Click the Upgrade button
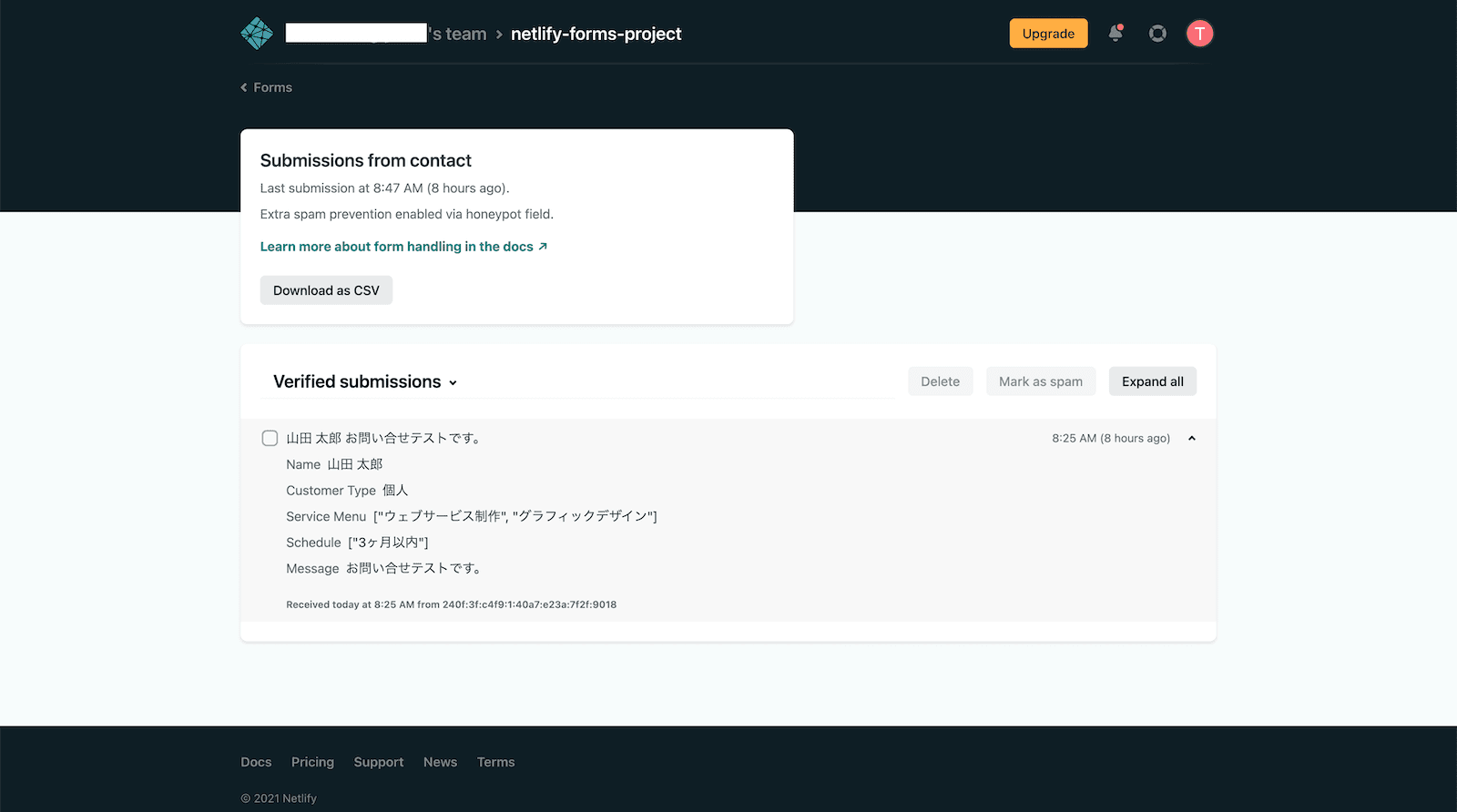Image resolution: width=1457 pixels, height=812 pixels. coord(1048,34)
